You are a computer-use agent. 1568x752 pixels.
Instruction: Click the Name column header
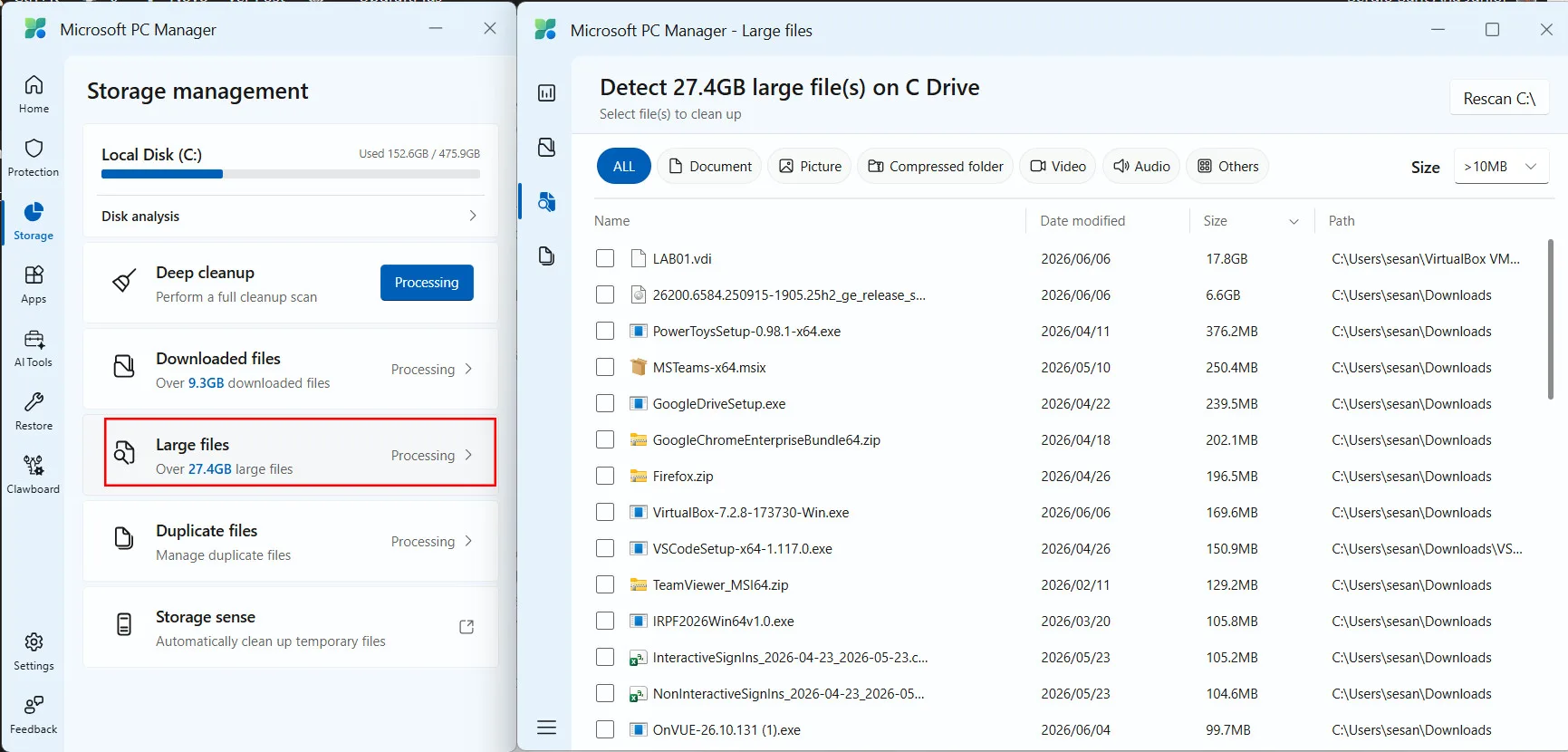612,221
